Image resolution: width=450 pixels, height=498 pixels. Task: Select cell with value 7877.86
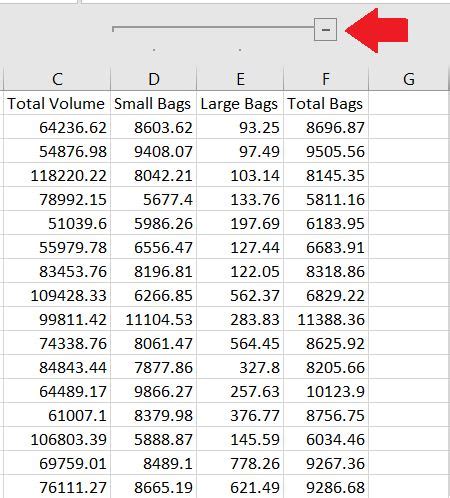coord(154,367)
